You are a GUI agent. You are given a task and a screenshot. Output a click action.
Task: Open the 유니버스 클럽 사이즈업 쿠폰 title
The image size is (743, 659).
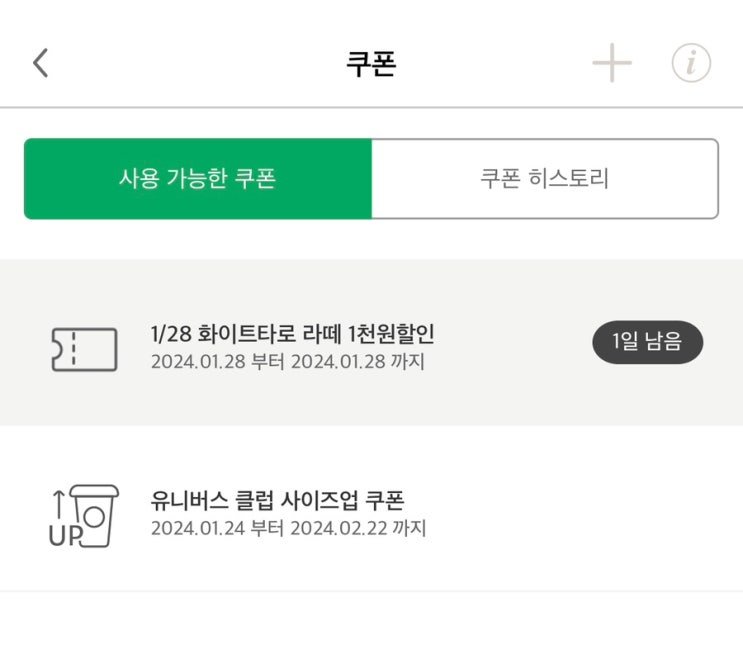pos(277,500)
